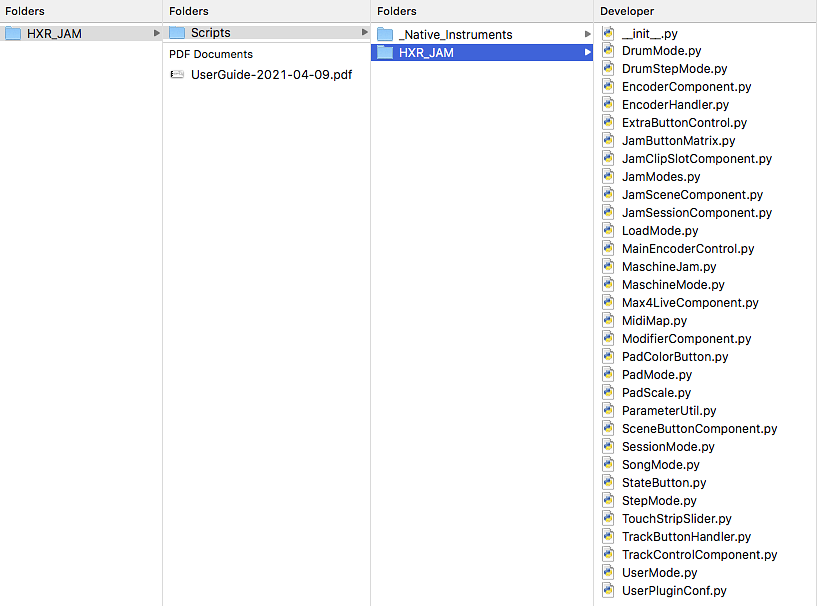The height and width of the screenshot is (606, 818).
Task: Click the _Native_Instruments folder icon
Action: coord(385,34)
